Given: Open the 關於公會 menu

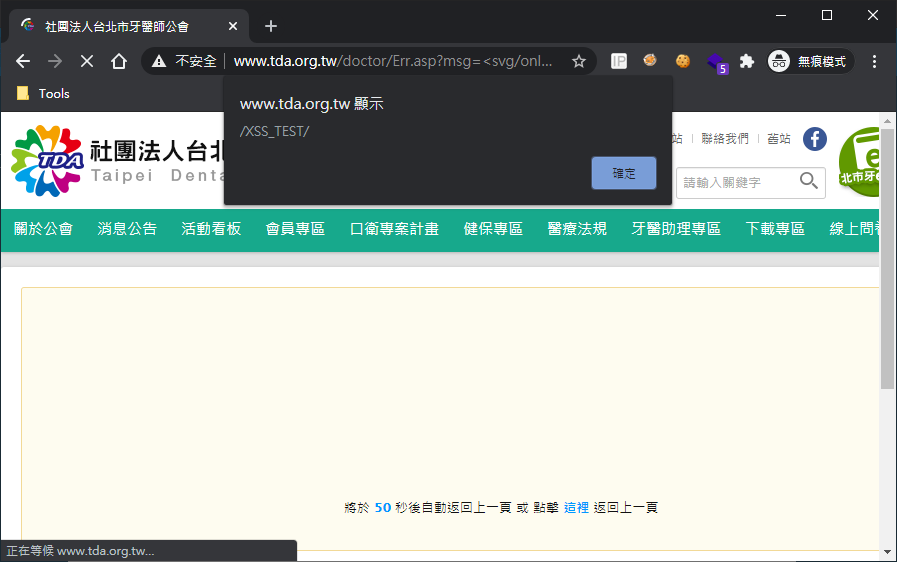Looking at the screenshot, I should (x=43, y=229).
